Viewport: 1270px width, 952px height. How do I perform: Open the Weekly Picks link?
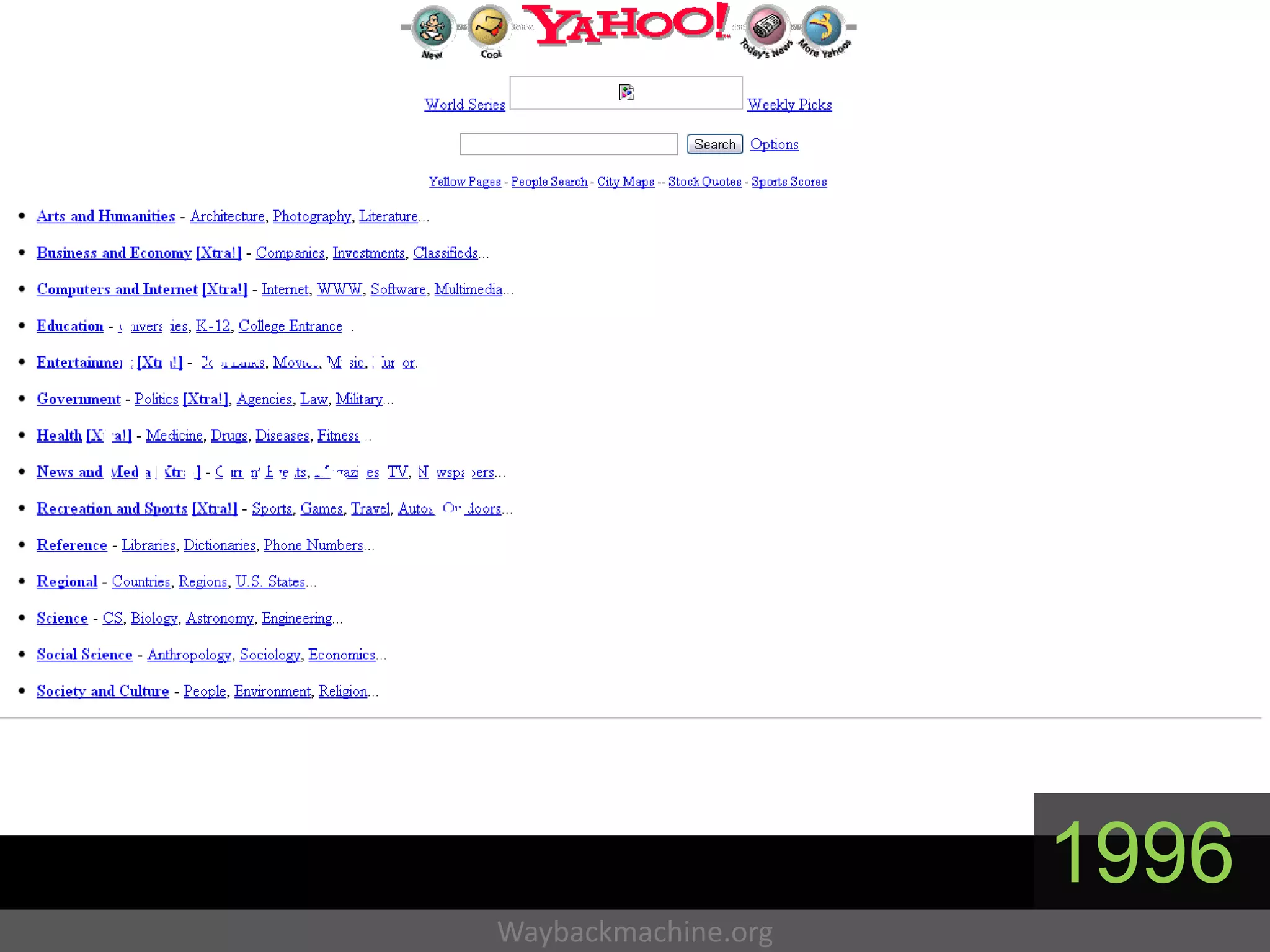point(789,104)
